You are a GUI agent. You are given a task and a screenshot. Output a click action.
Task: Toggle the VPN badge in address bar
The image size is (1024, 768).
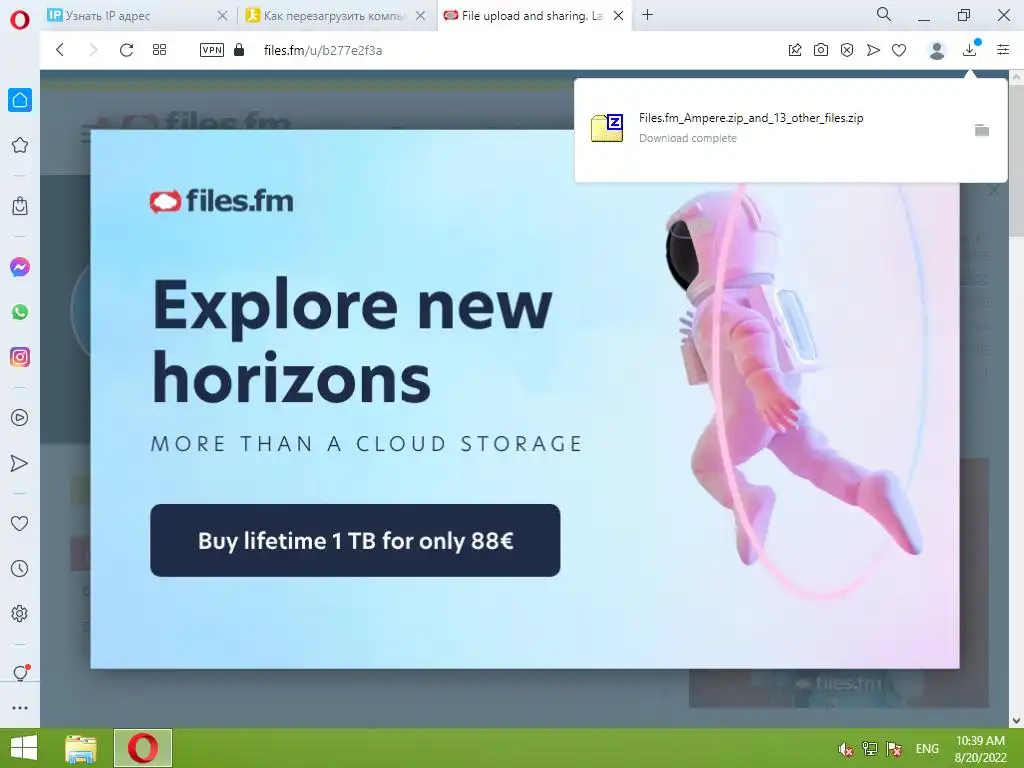(x=212, y=50)
